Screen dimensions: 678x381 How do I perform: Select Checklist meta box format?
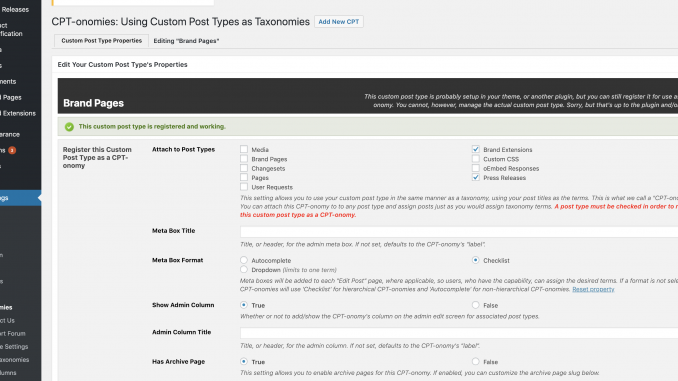[x=476, y=260]
